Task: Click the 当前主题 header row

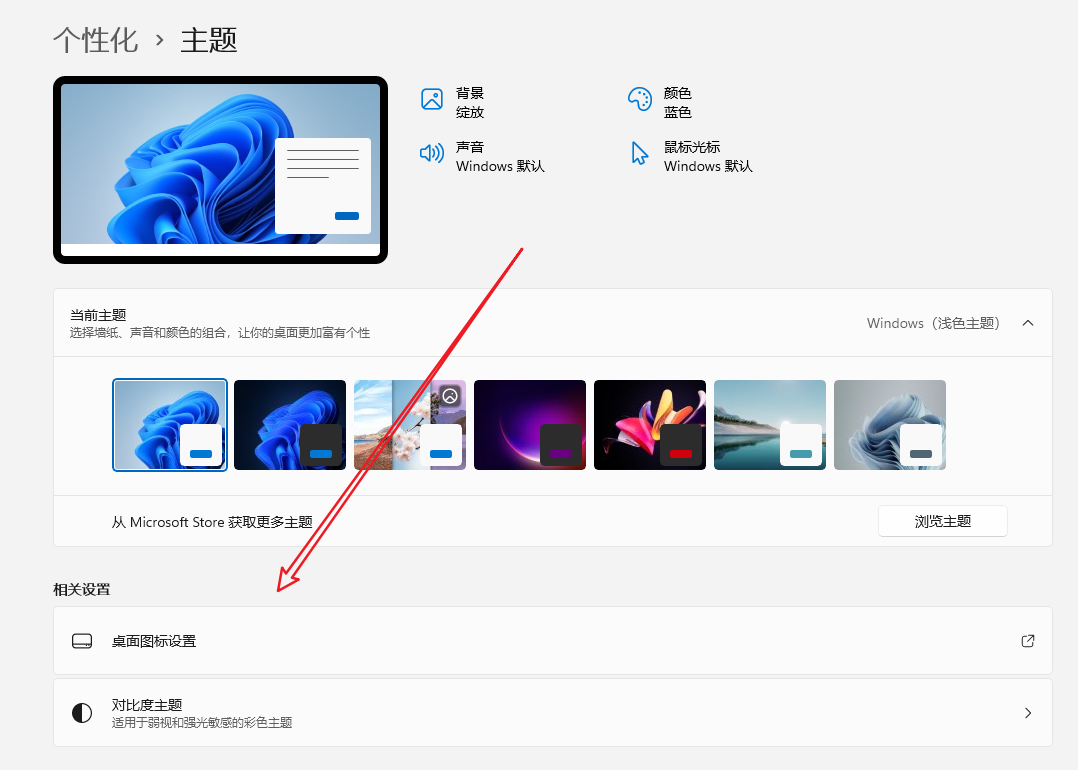Action: tap(553, 323)
